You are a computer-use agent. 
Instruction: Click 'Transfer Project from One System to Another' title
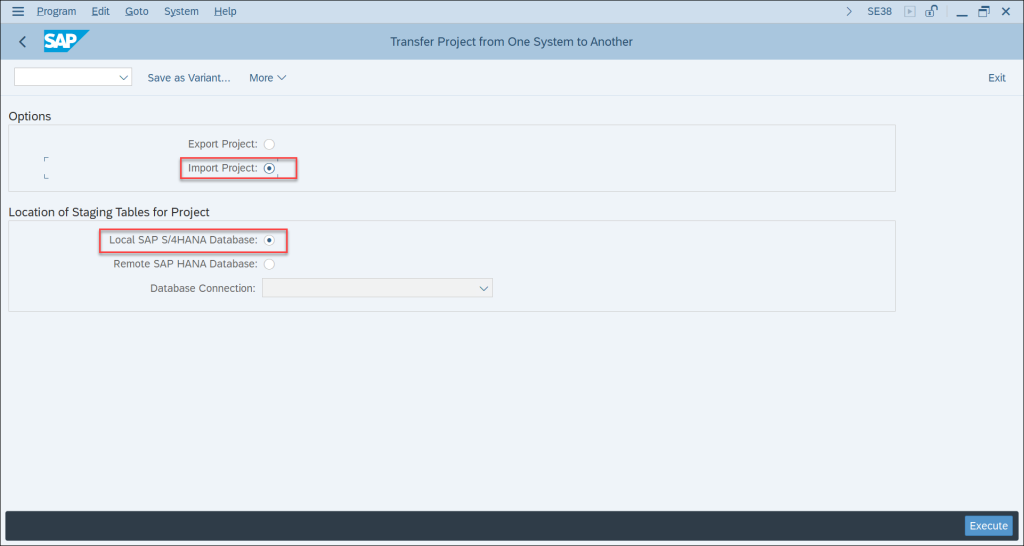511,42
